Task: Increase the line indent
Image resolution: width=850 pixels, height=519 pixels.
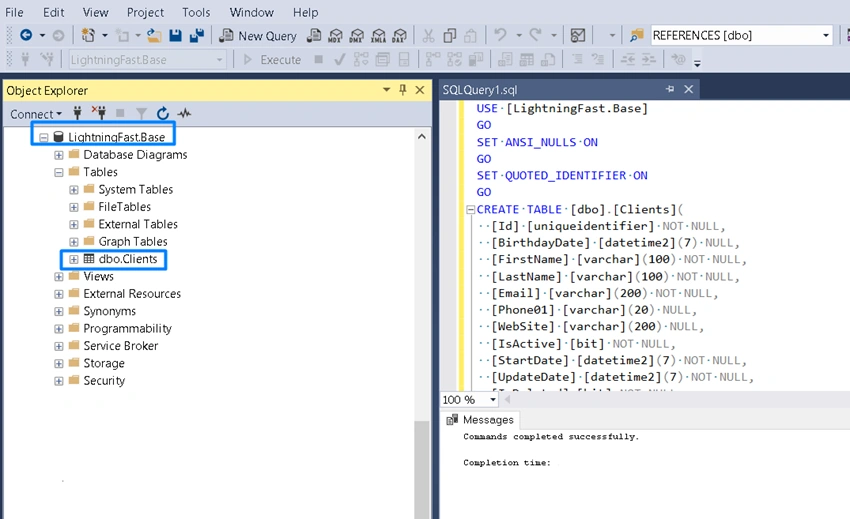Action: 649,59
